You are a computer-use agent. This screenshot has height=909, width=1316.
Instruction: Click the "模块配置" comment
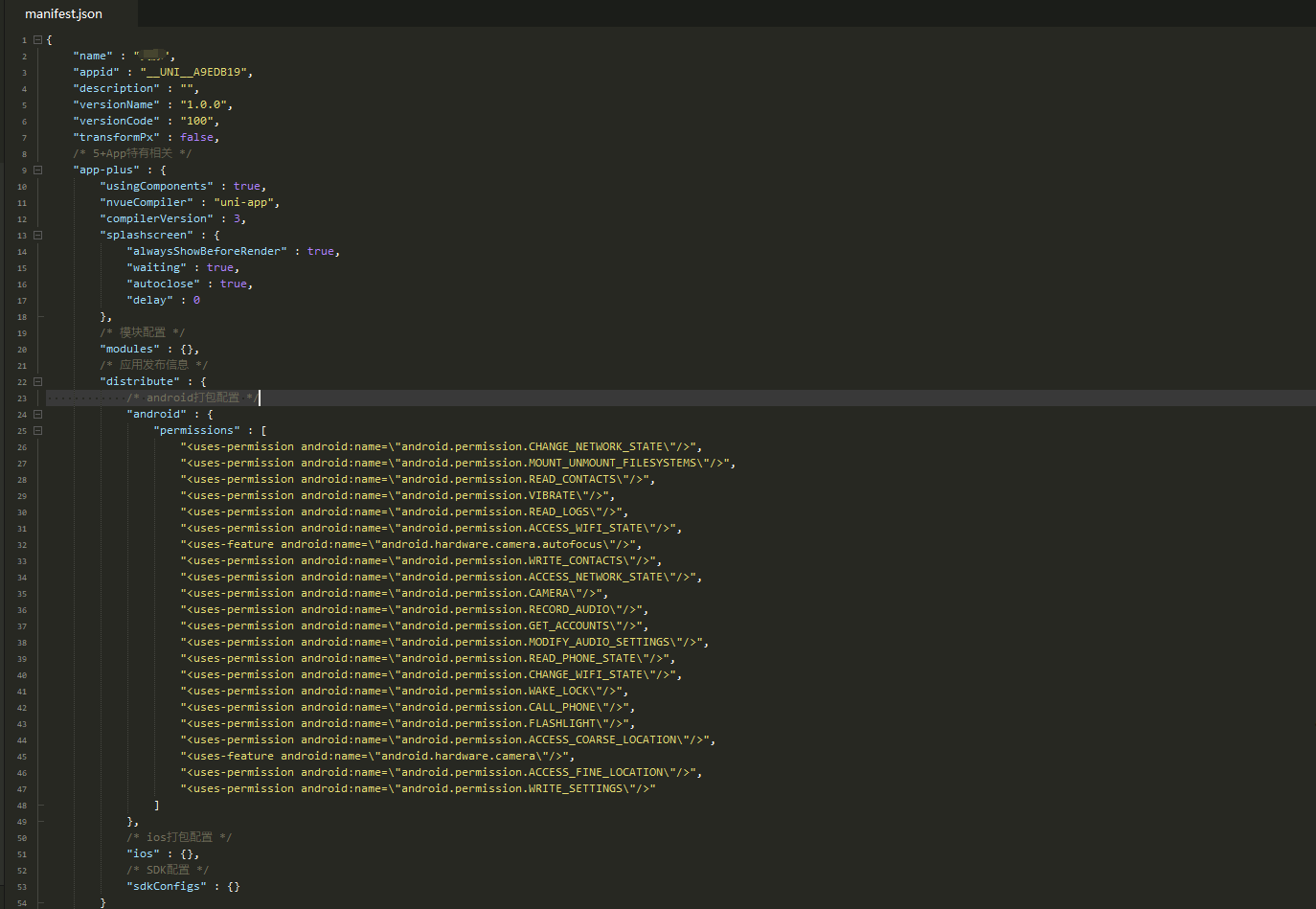143,332
